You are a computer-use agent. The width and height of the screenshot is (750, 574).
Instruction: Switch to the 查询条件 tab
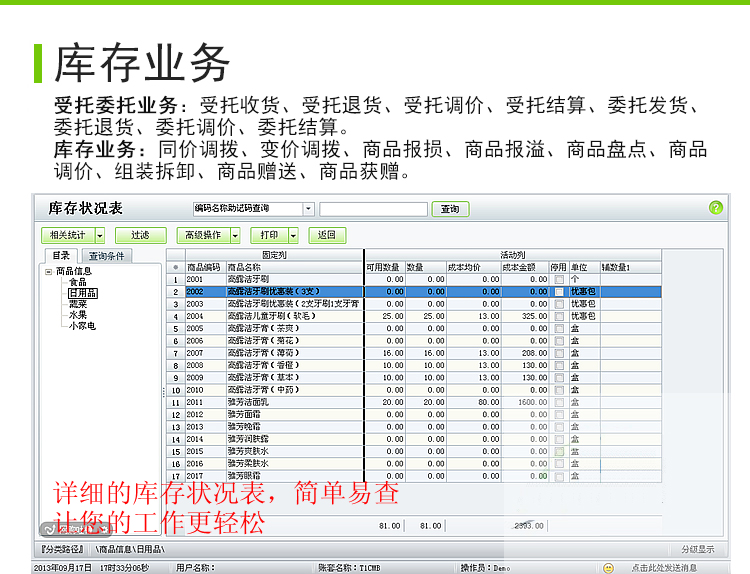pos(106,256)
